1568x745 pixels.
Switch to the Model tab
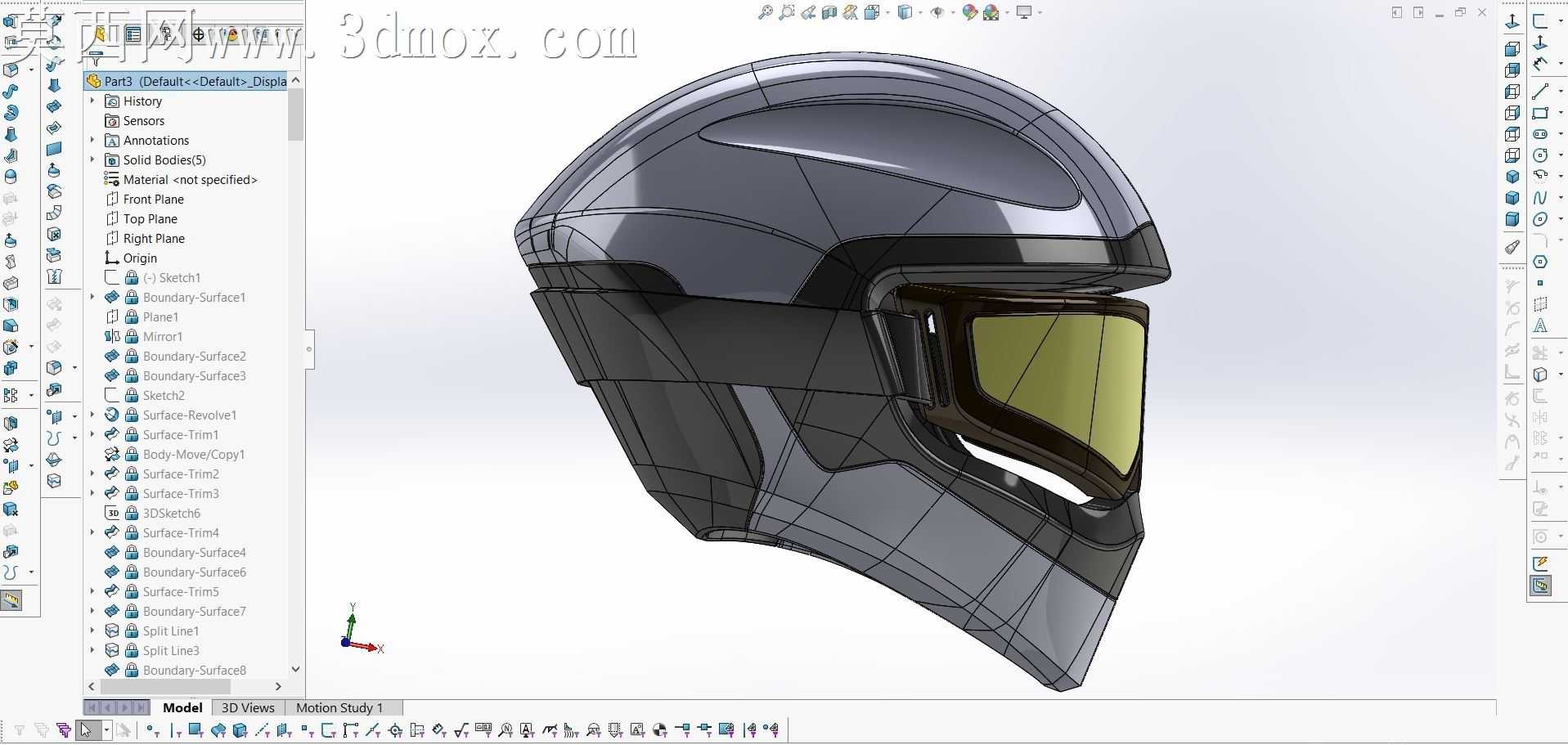(182, 707)
